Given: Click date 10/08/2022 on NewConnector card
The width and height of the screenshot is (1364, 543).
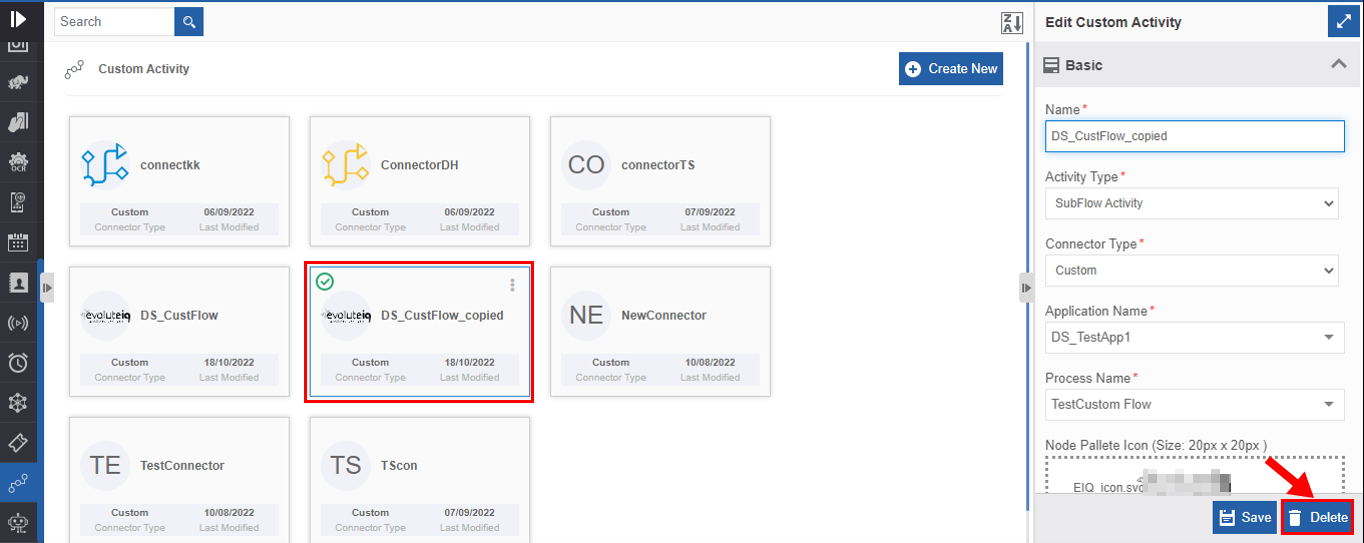Looking at the screenshot, I should pos(710,362).
